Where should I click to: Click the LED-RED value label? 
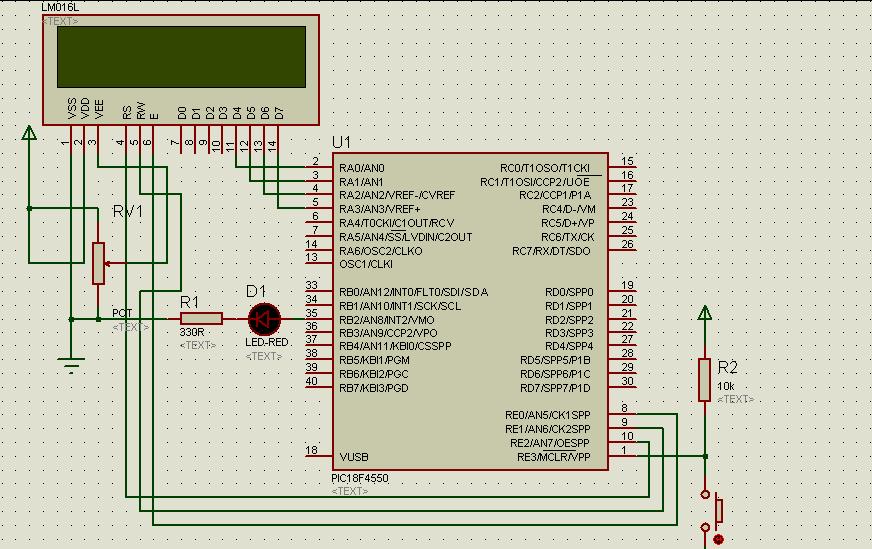[x=267, y=342]
